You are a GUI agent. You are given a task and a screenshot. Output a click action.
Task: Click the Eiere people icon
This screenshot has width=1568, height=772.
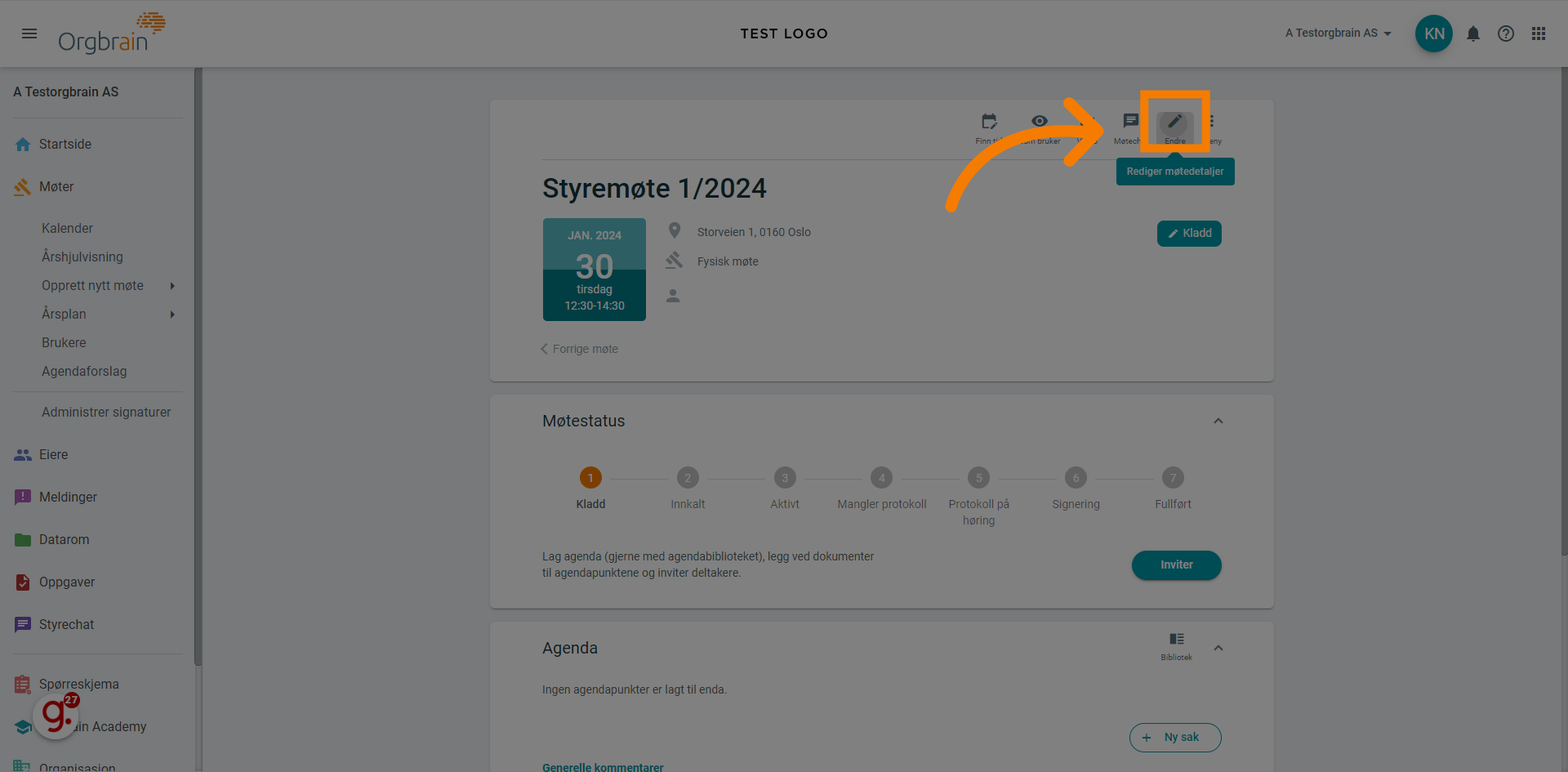pos(23,455)
